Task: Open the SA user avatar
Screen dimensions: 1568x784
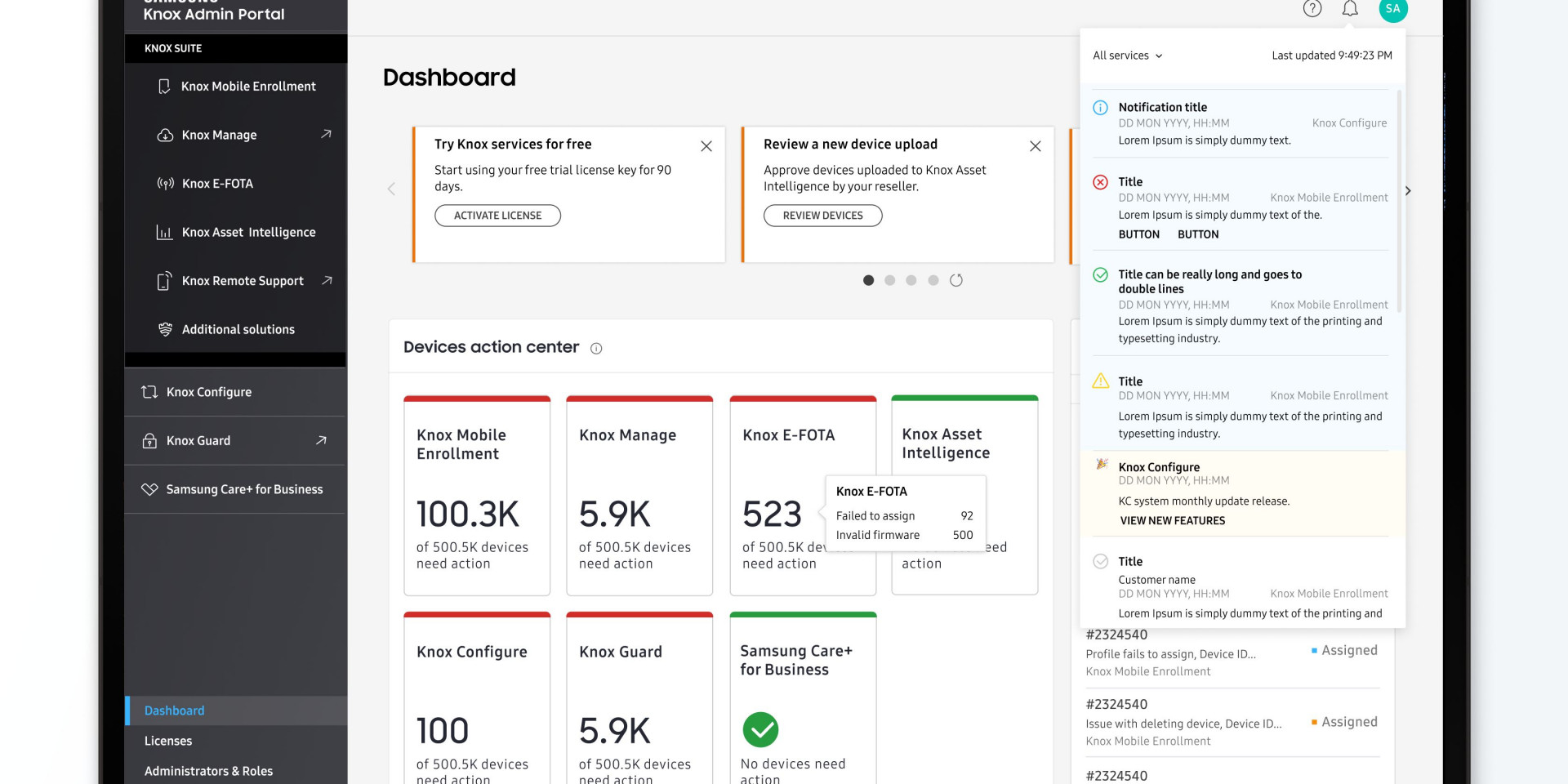Action: tap(1393, 9)
